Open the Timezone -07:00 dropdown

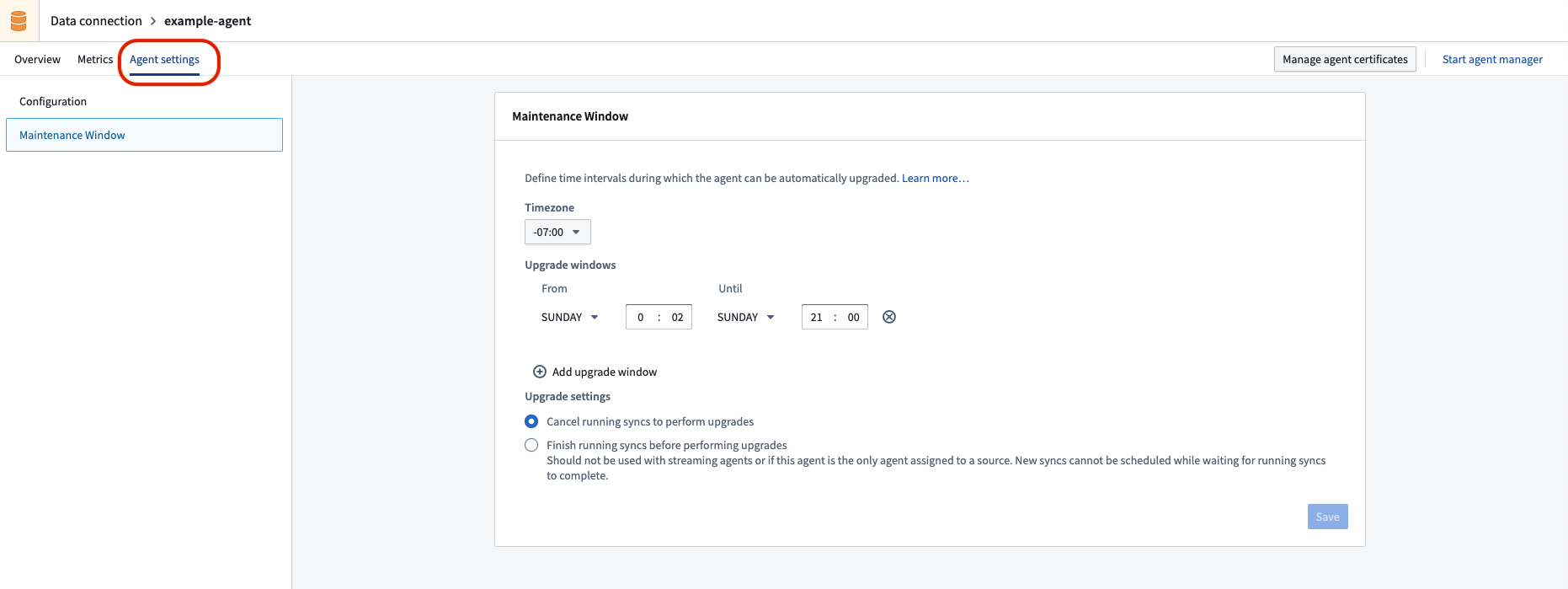[x=557, y=232]
